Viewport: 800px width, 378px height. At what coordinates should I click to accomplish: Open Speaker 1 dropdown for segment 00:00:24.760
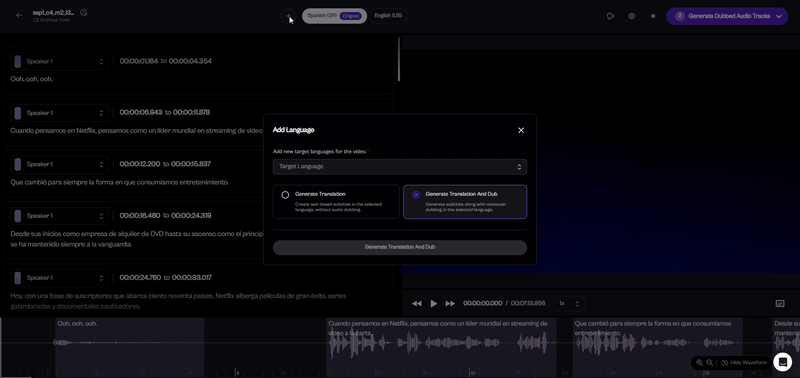coord(59,278)
